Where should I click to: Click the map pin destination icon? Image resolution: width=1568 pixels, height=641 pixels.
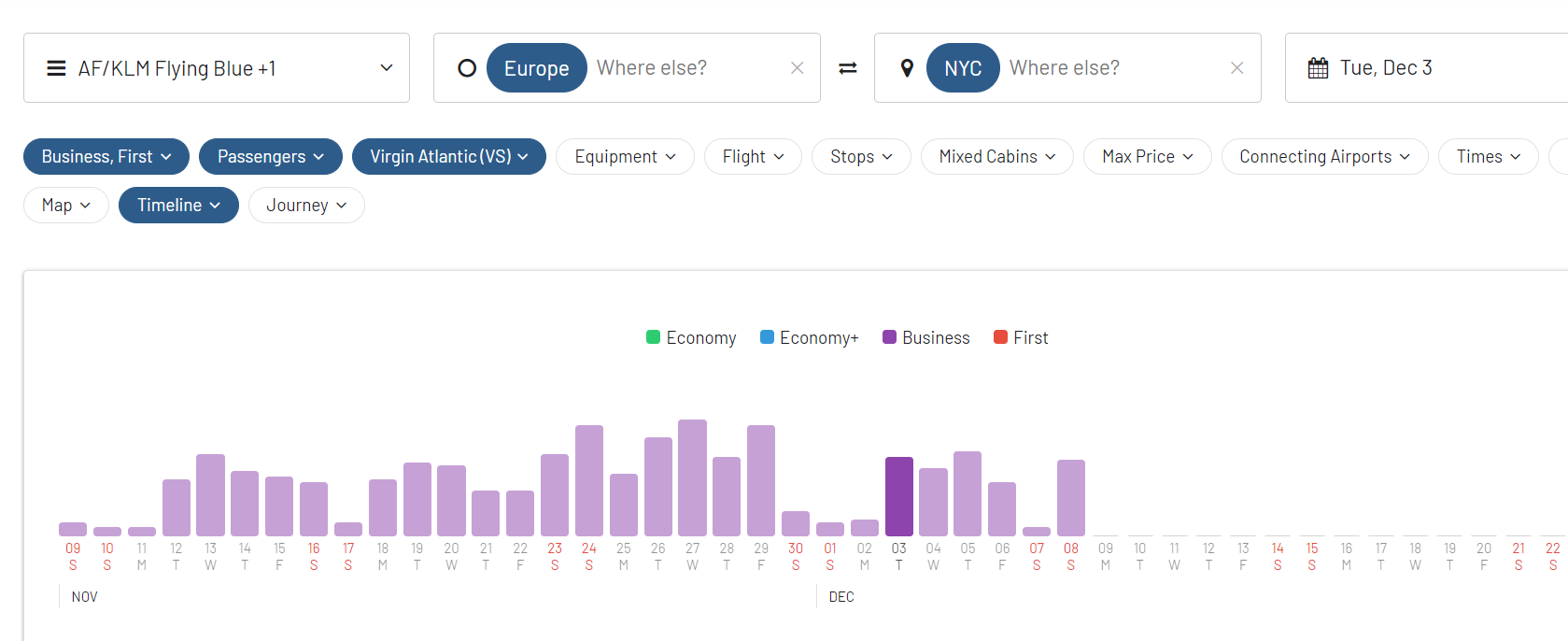(x=906, y=68)
